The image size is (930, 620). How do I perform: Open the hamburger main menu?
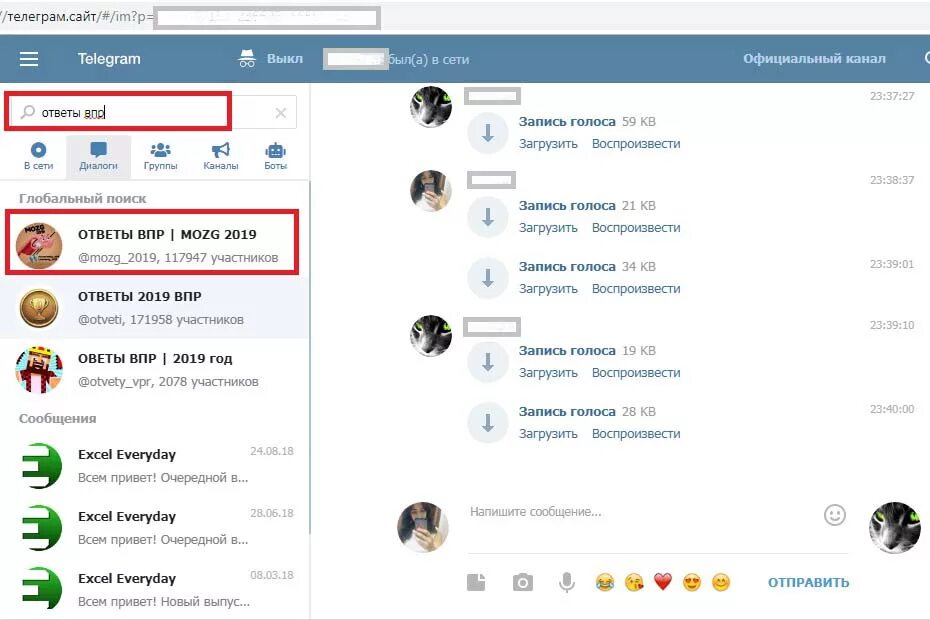[28, 59]
